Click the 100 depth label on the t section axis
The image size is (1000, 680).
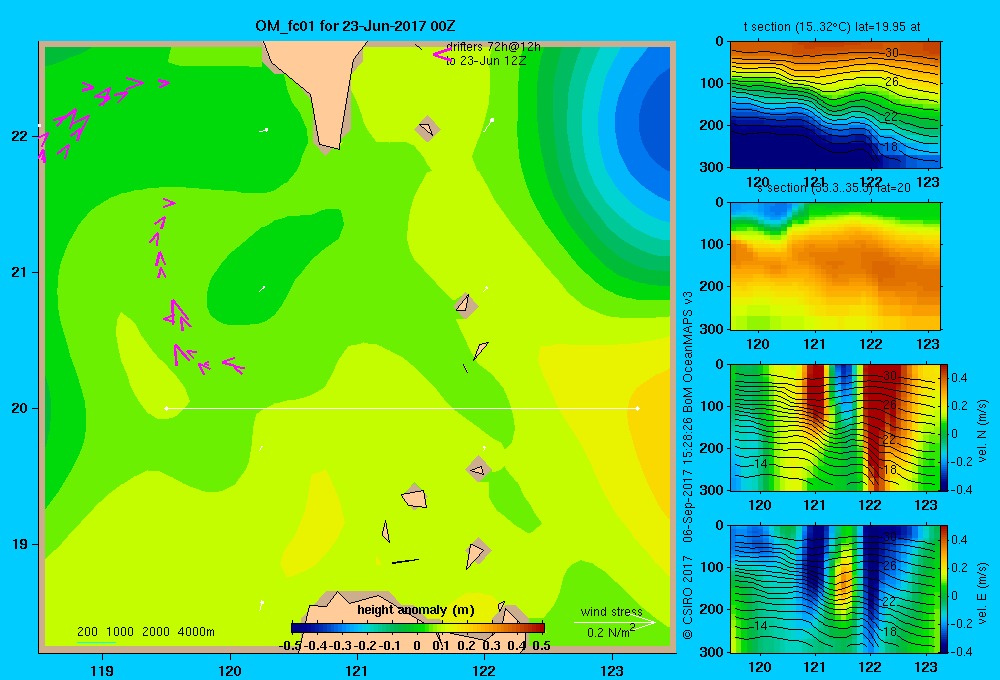[x=712, y=83]
